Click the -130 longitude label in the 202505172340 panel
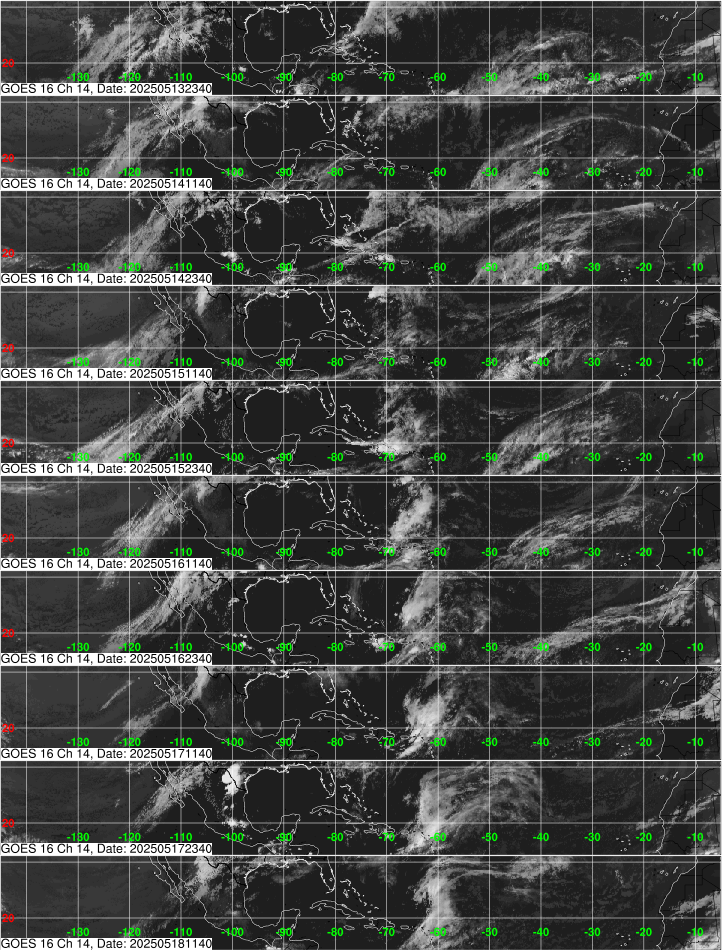The image size is (722, 950). [x=78, y=837]
